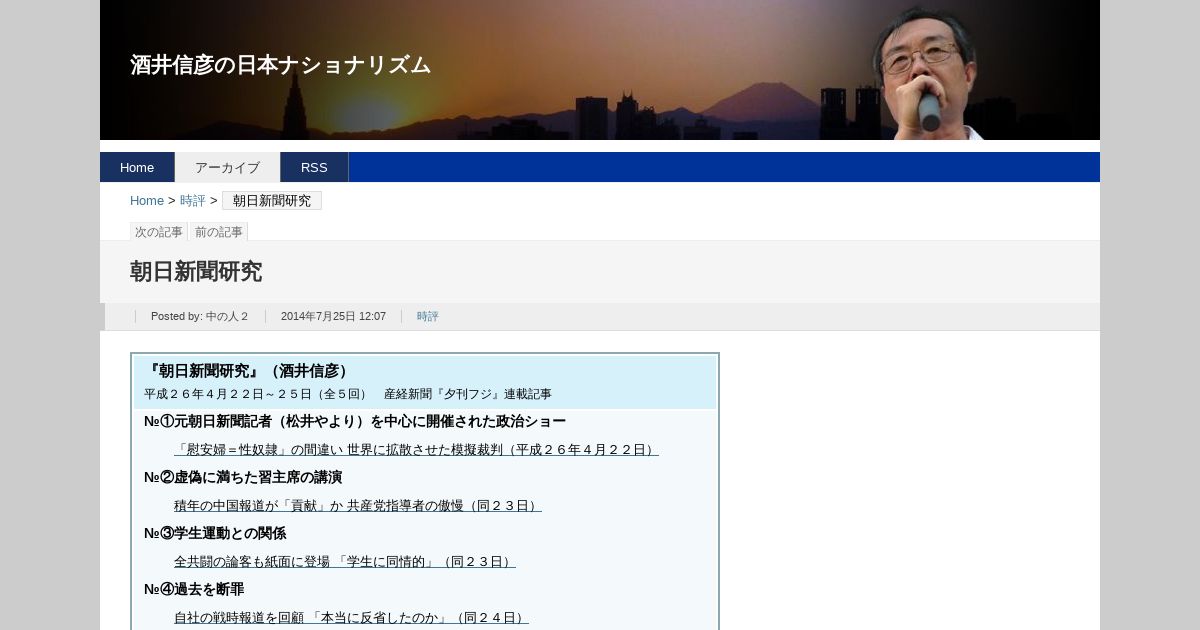Click heading №④過去を断罪
Screen dimensions: 1200x630
point(194,589)
